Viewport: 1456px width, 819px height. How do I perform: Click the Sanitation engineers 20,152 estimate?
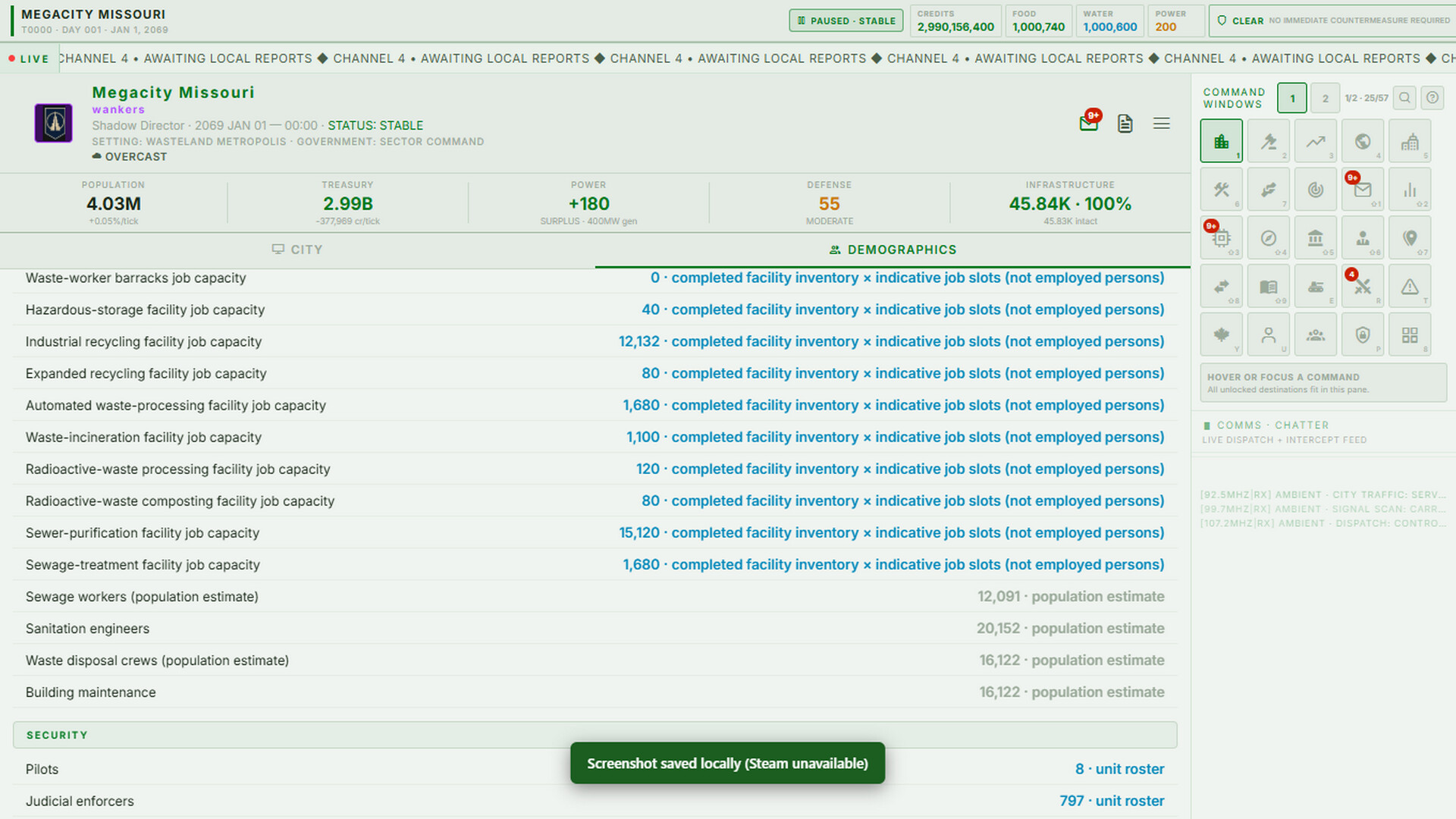point(1070,628)
